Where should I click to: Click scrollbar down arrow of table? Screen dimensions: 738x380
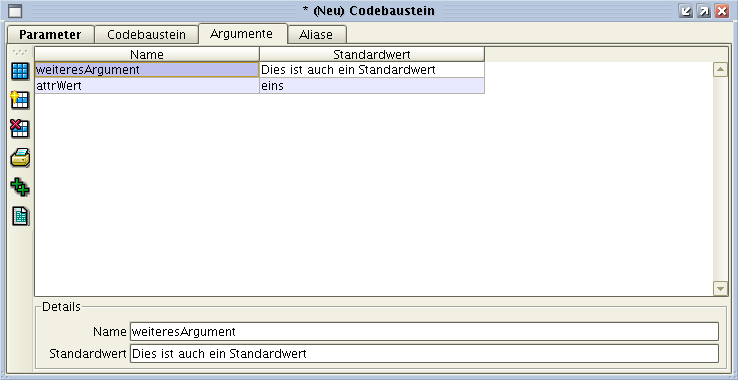click(x=720, y=288)
